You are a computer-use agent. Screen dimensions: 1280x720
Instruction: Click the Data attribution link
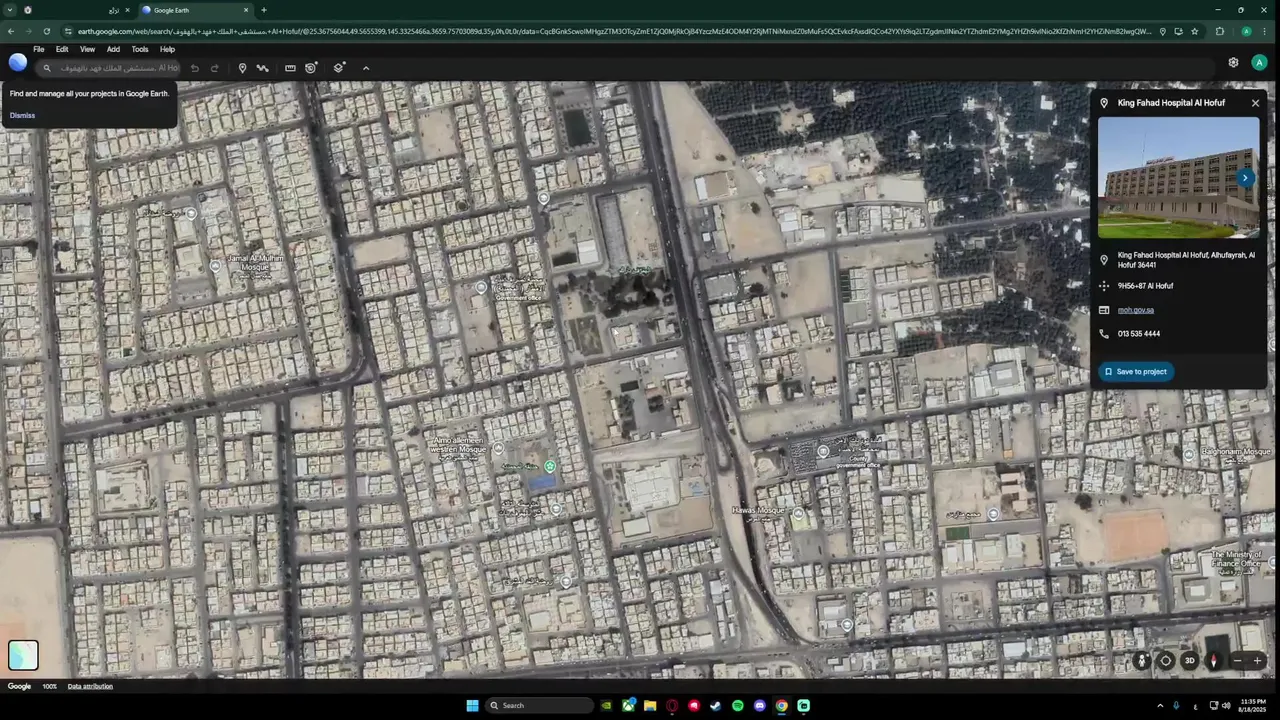(90, 686)
